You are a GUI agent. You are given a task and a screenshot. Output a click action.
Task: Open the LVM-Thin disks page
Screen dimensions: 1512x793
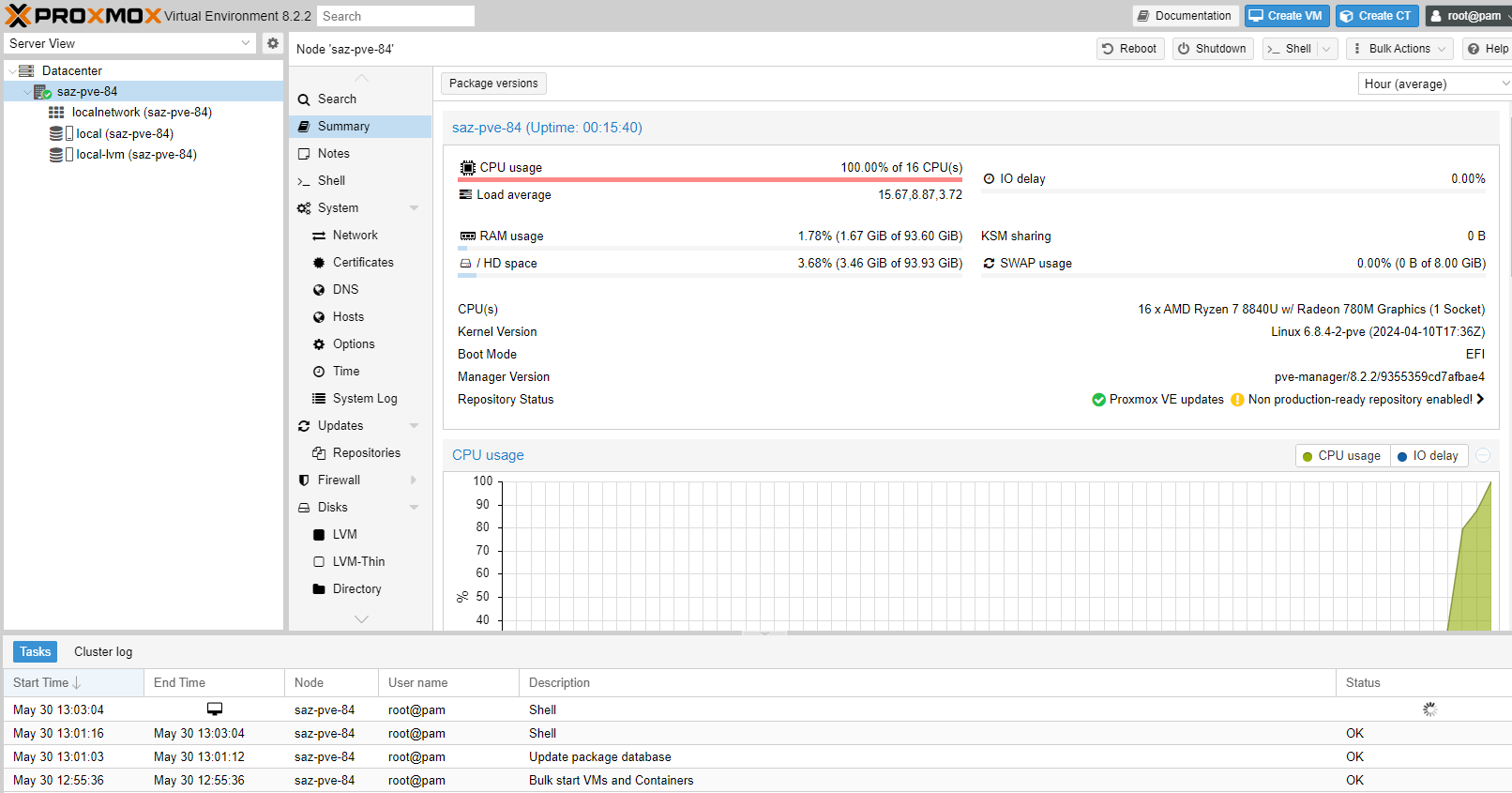358,562
